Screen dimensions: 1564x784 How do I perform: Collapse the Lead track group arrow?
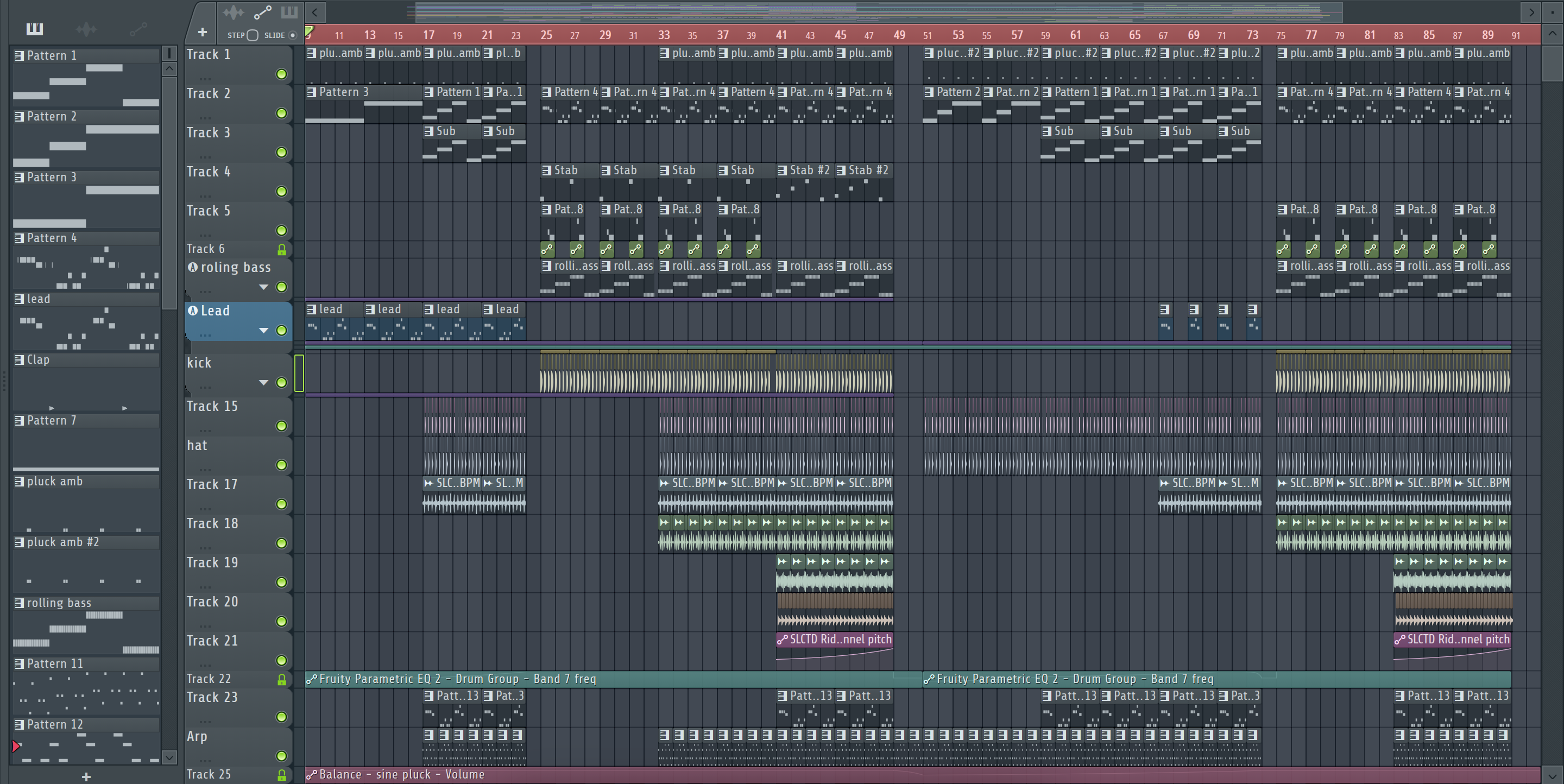[x=263, y=331]
